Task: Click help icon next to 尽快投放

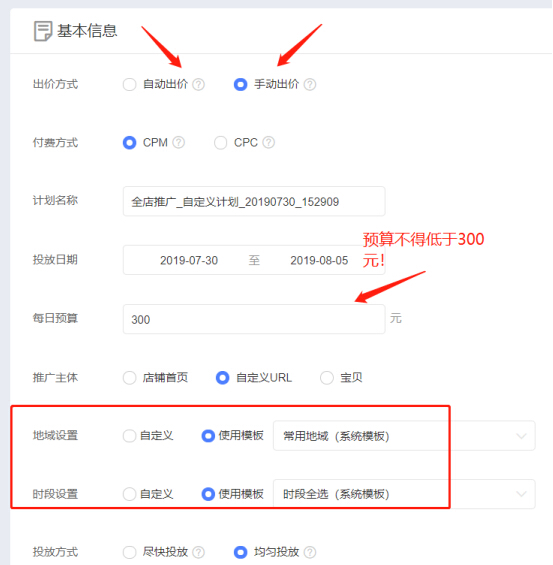Action: point(199,552)
